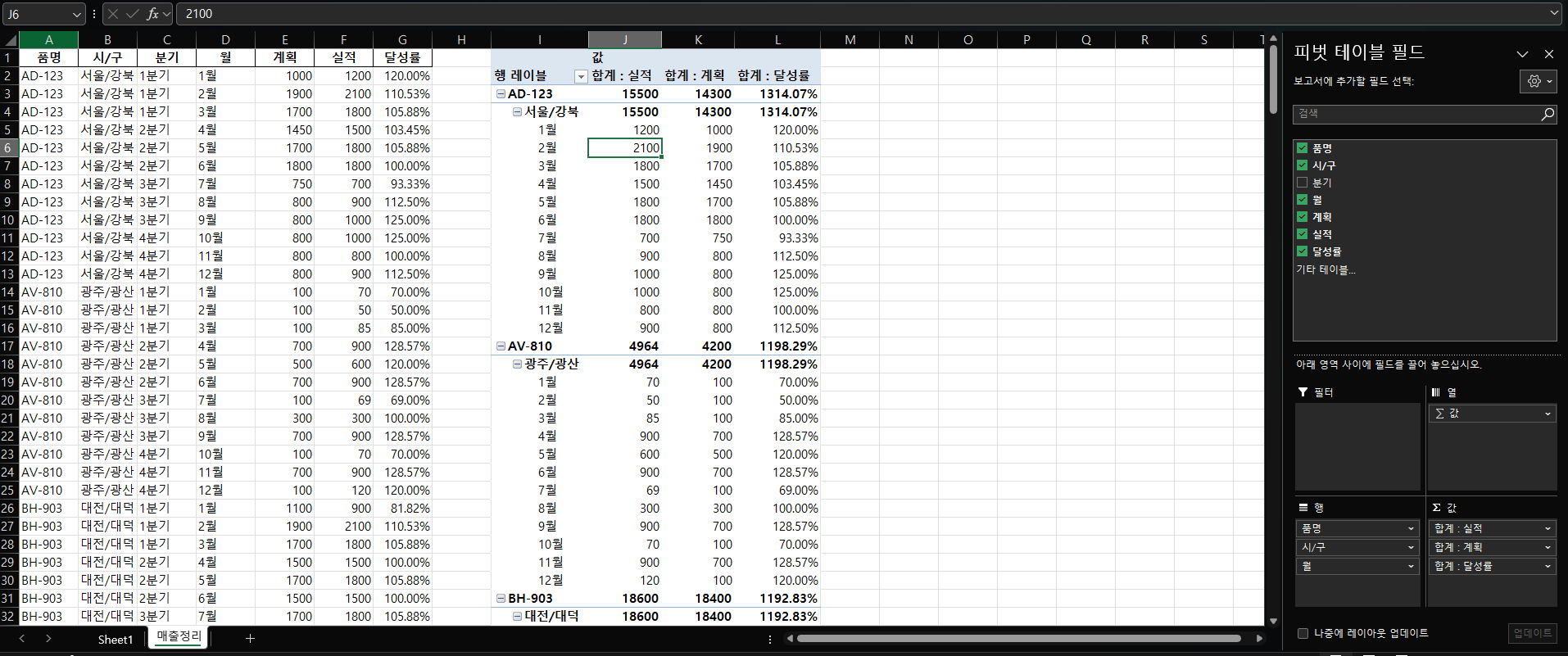Select row 6 header
The height and width of the screenshot is (656, 1568).
tap(9, 148)
